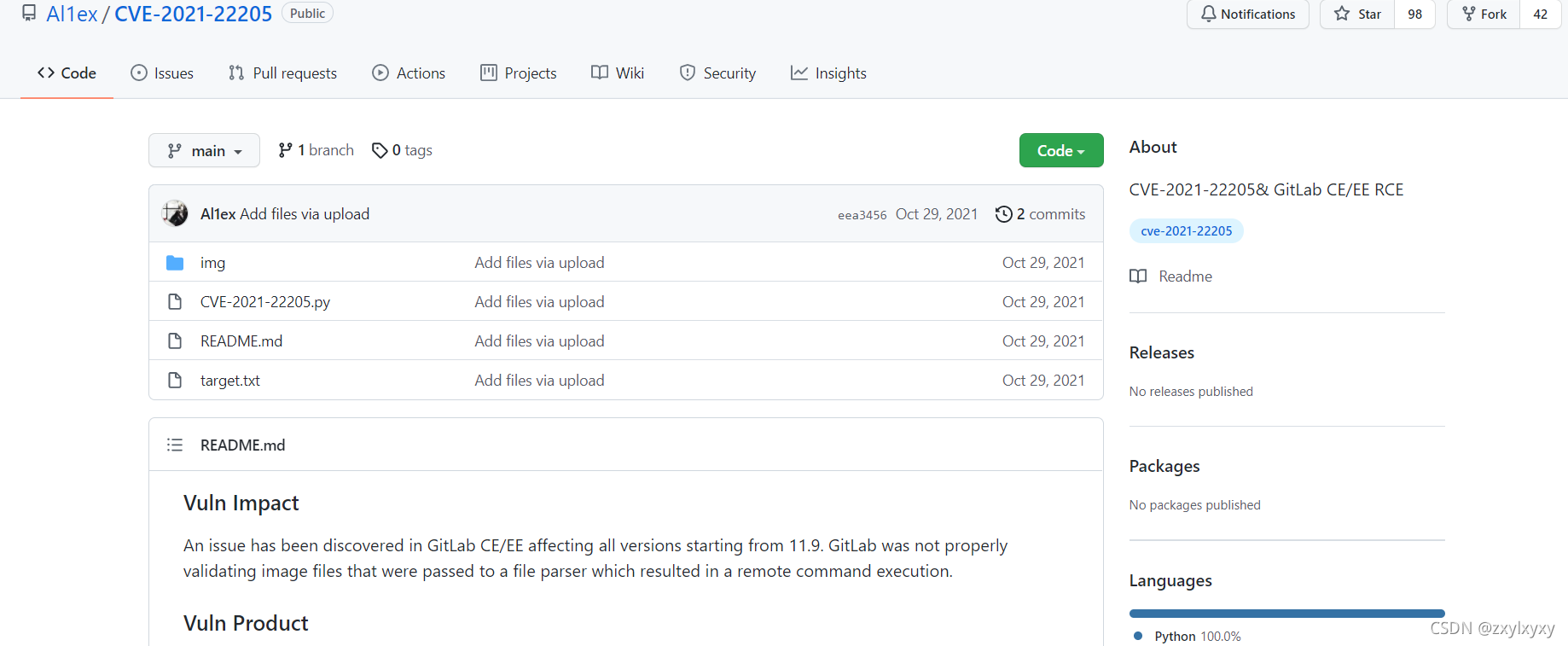
Task: Click the file icon for README.md row
Action: click(x=175, y=341)
